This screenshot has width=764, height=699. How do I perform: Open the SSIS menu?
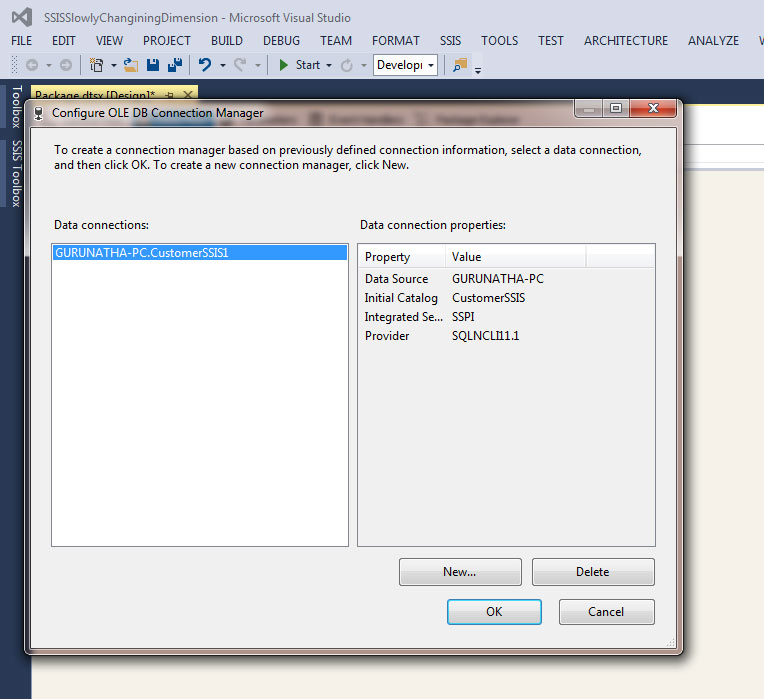tap(450, 40)
